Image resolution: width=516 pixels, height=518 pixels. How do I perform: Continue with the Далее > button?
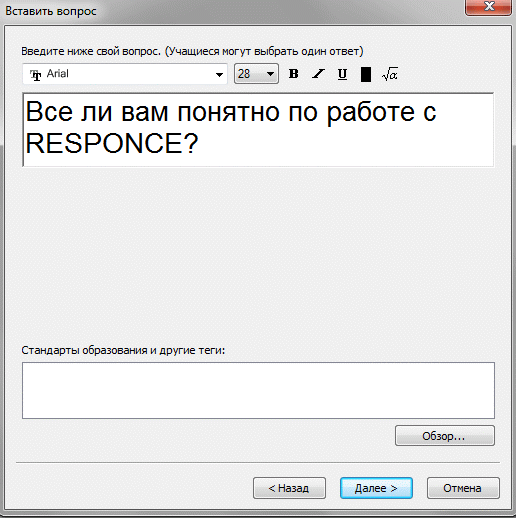(x=376, y=488)
